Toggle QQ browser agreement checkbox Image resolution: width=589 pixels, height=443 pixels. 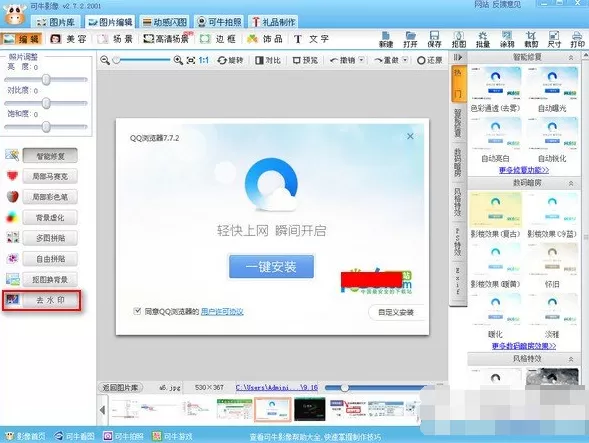coord(137,311)
